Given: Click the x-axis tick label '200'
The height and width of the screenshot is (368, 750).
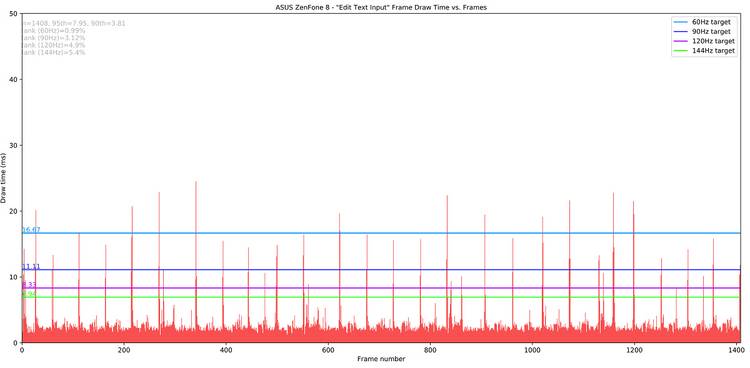Looking at the screenshot, I should [x=123, y=350].
